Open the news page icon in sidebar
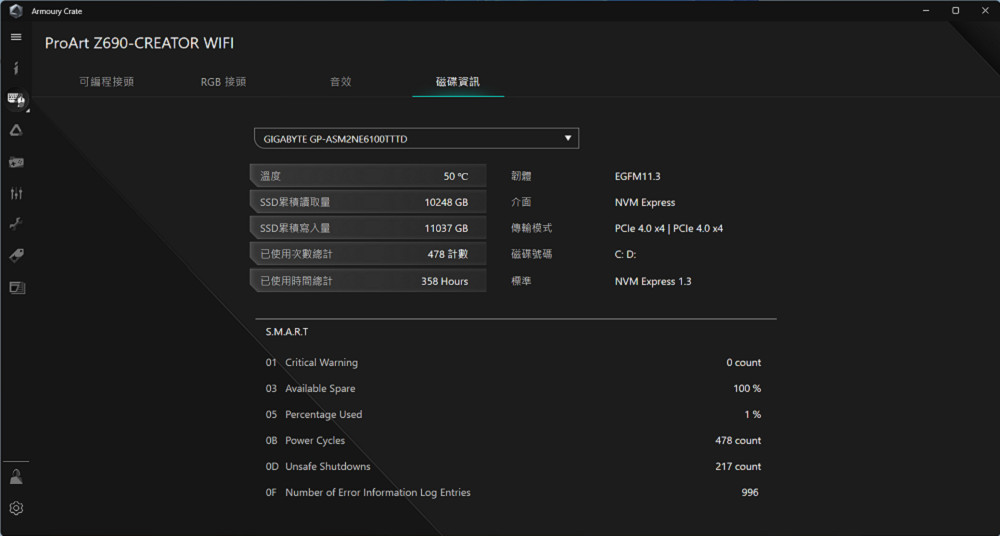Screen dimensions: 1000x536 click(x=17, y=287)
